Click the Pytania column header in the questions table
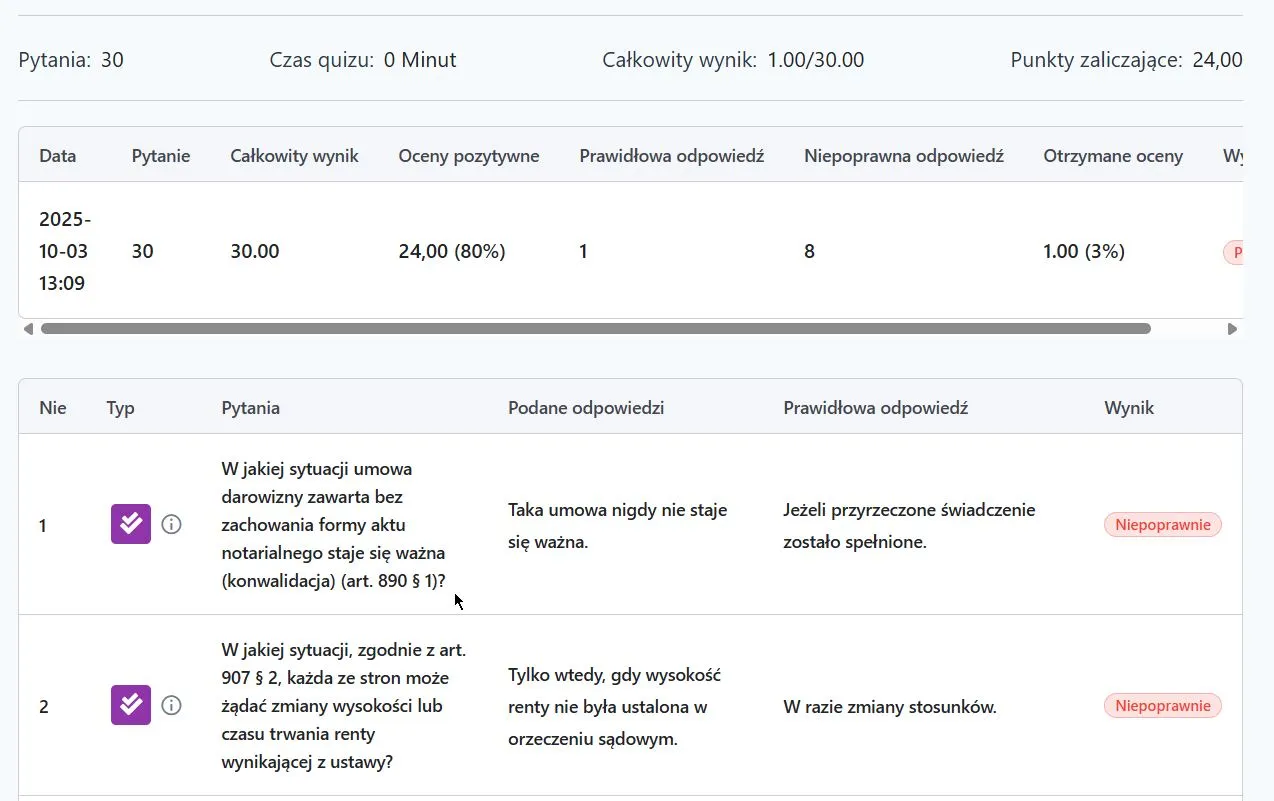1274x801 pixels. pyautogui.click(x=250, y=408)
